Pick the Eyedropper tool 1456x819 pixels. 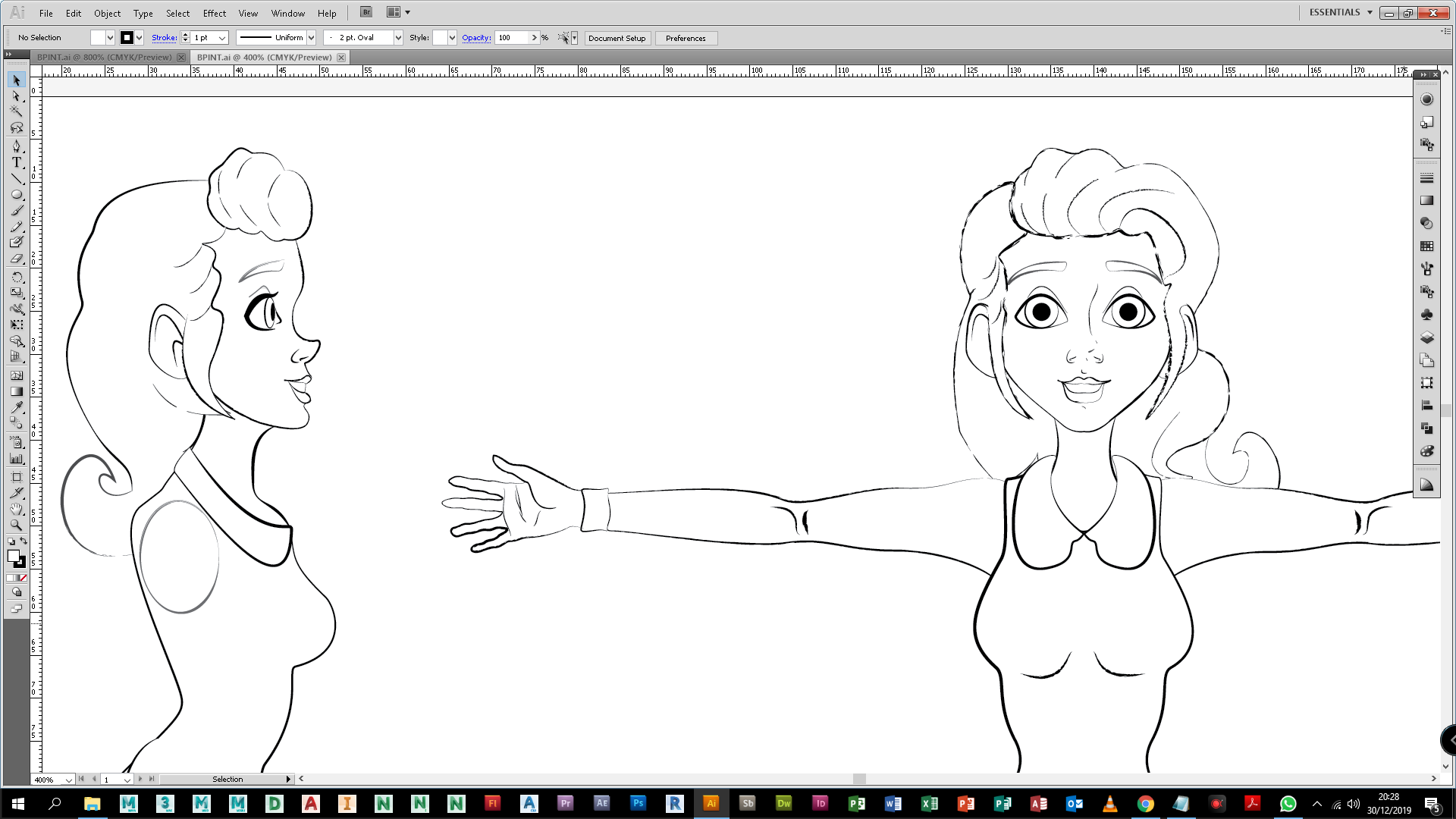[x=17, y=407]
